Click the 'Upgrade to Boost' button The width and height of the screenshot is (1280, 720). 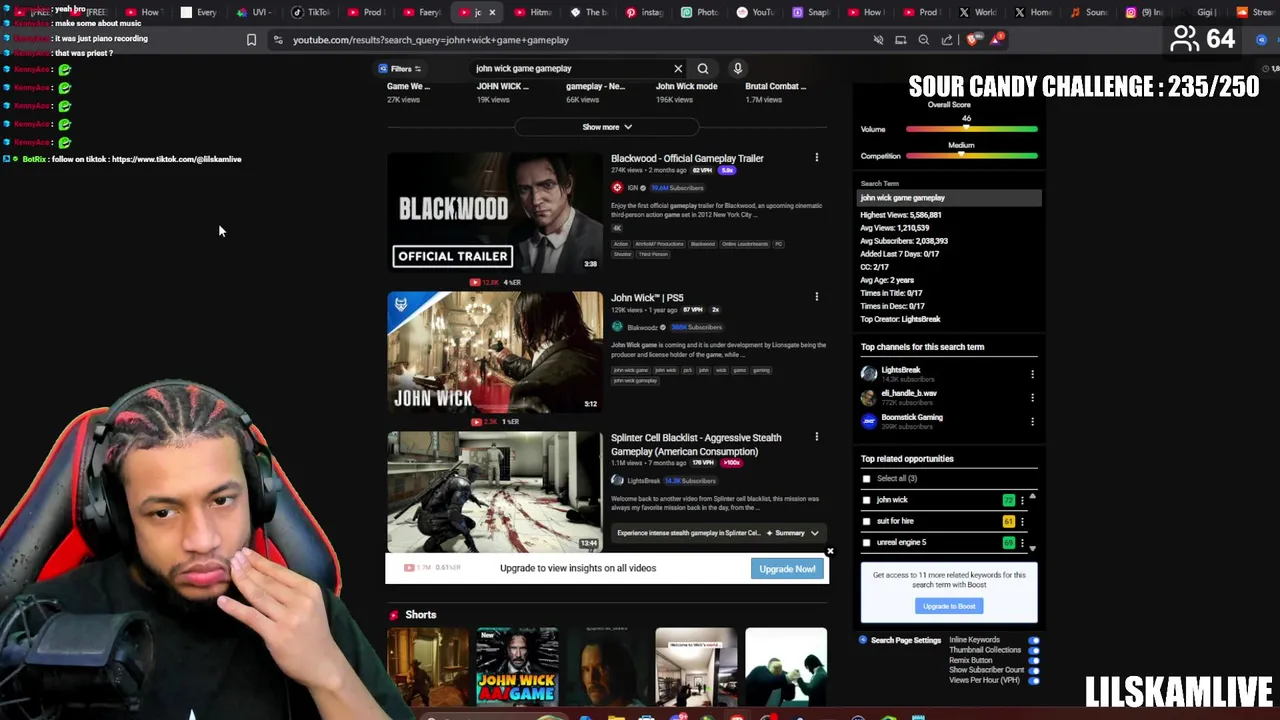coord(949,606)
